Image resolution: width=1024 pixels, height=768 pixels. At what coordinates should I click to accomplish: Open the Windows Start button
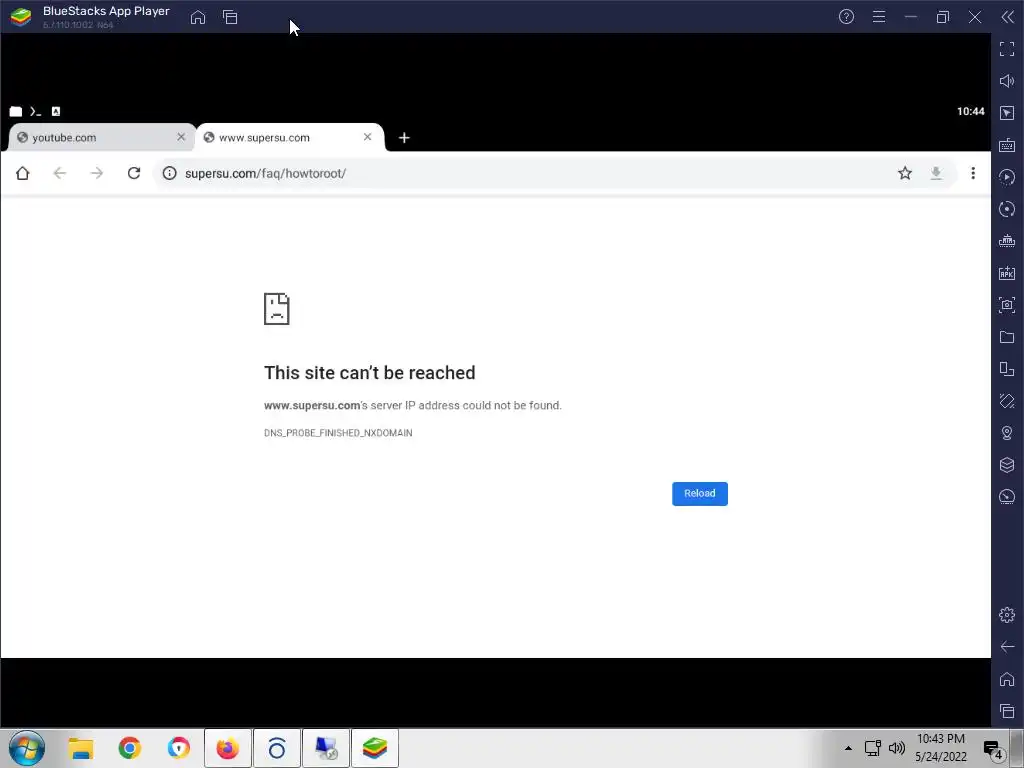(x=27, y=748)
